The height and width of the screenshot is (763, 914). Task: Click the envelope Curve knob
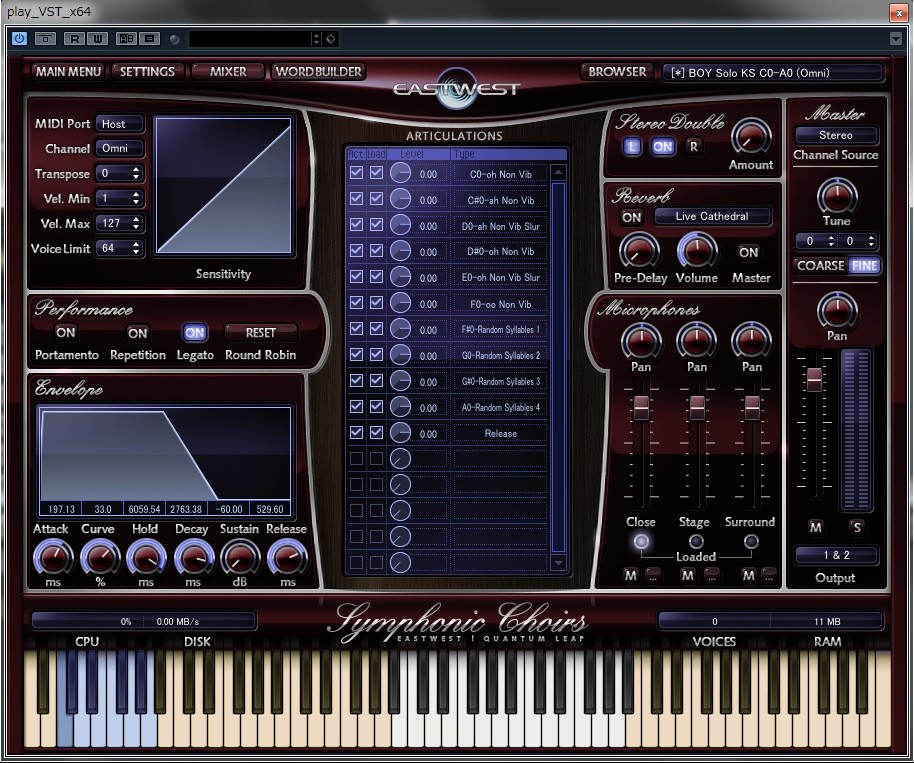click(100, 557)
